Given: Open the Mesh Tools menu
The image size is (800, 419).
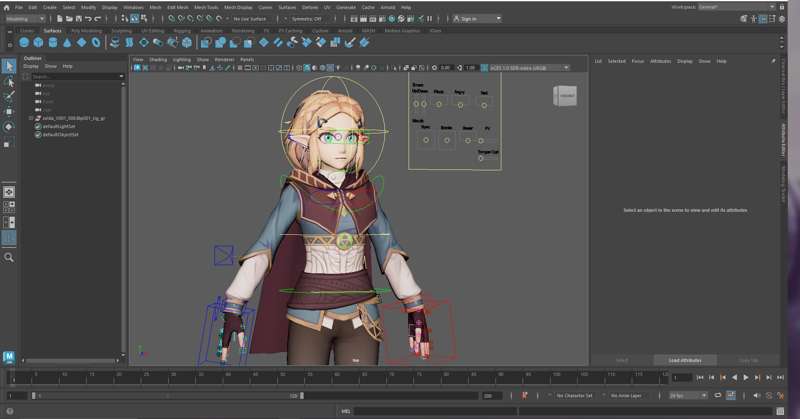Looking at the screenshot, I should 206,8.
